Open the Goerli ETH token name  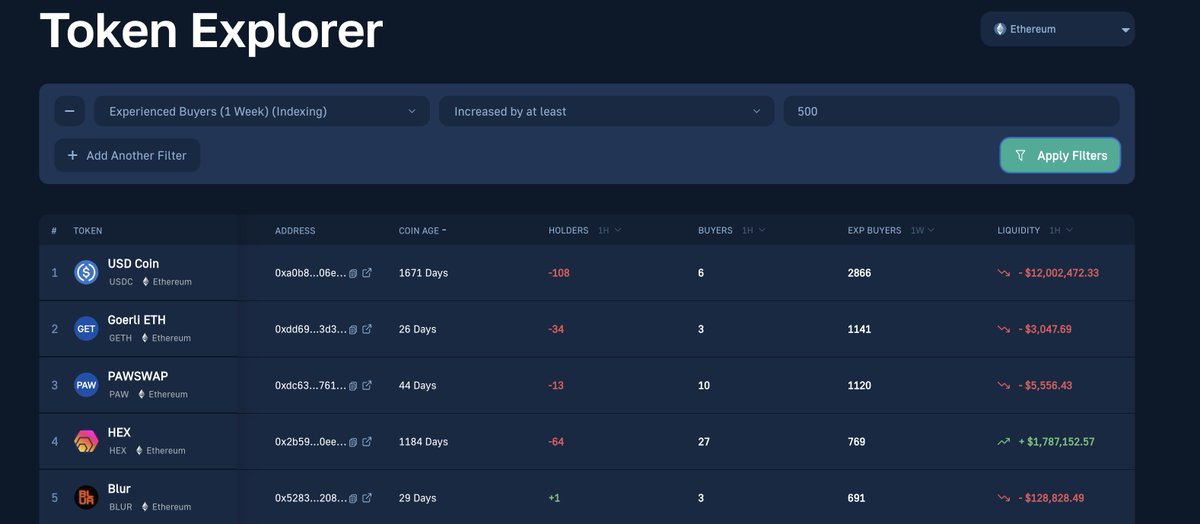[x=137, y=320]
